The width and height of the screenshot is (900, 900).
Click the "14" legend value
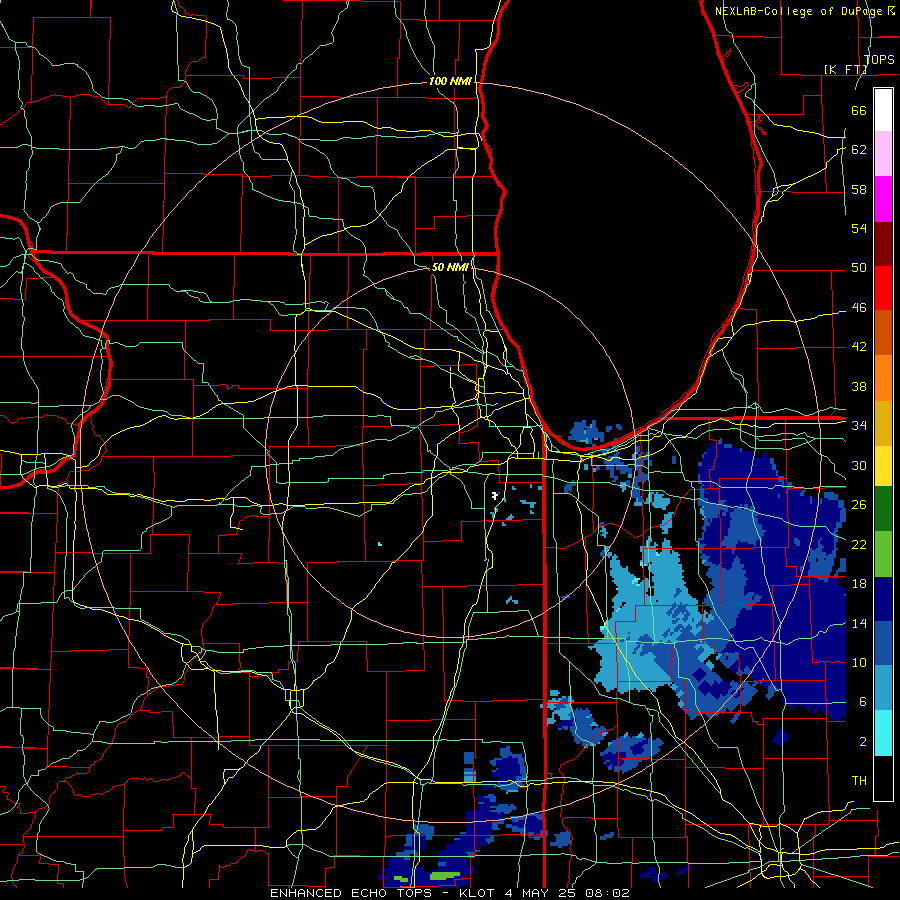(859, 623)
